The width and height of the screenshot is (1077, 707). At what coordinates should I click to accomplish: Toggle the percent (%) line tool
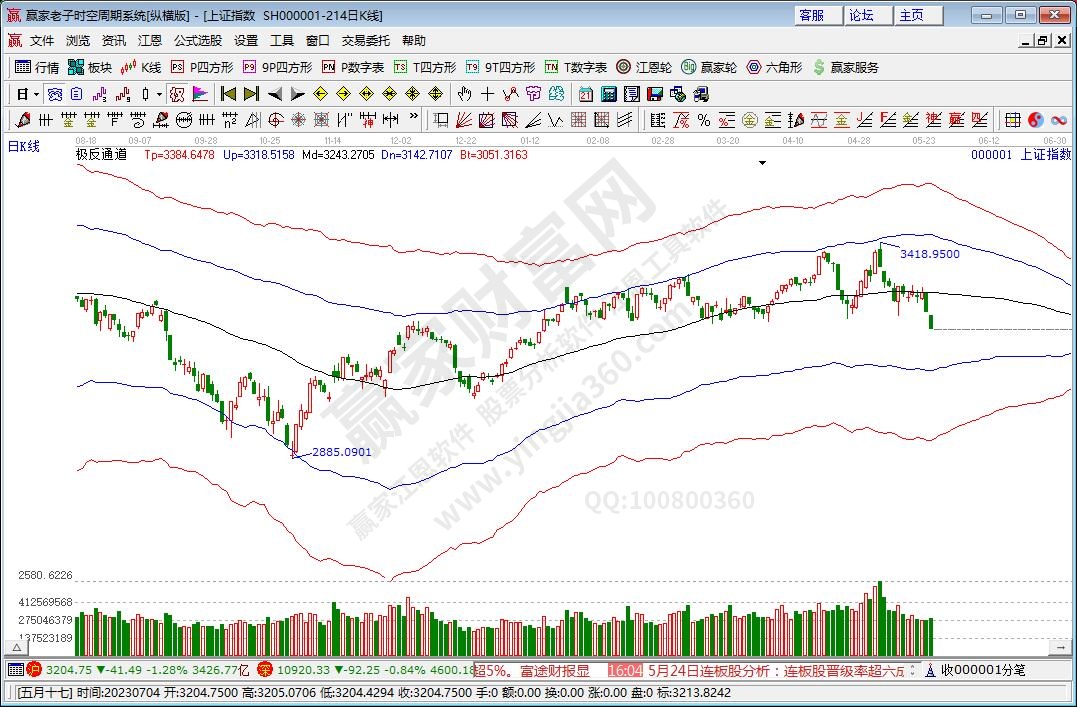tap(703, 120)
